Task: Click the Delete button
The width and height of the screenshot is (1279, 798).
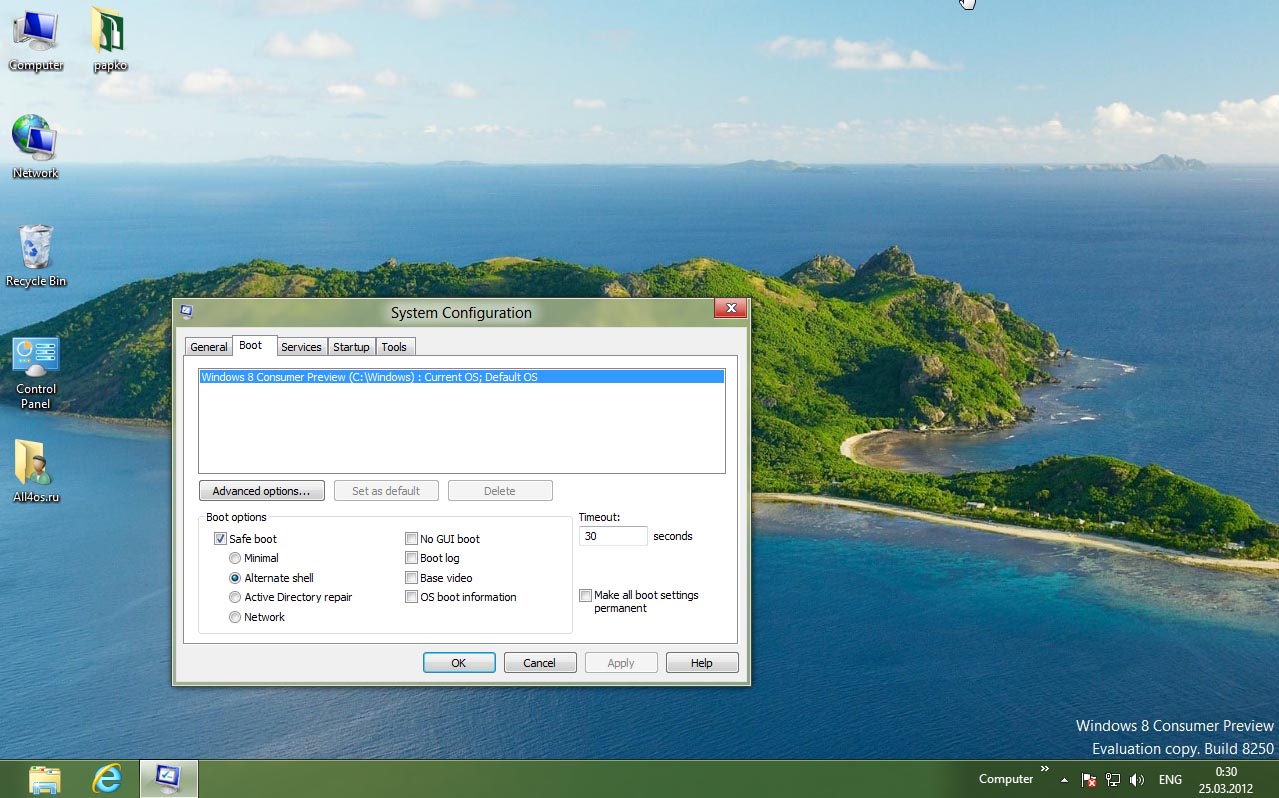Action: click(500, 491)
